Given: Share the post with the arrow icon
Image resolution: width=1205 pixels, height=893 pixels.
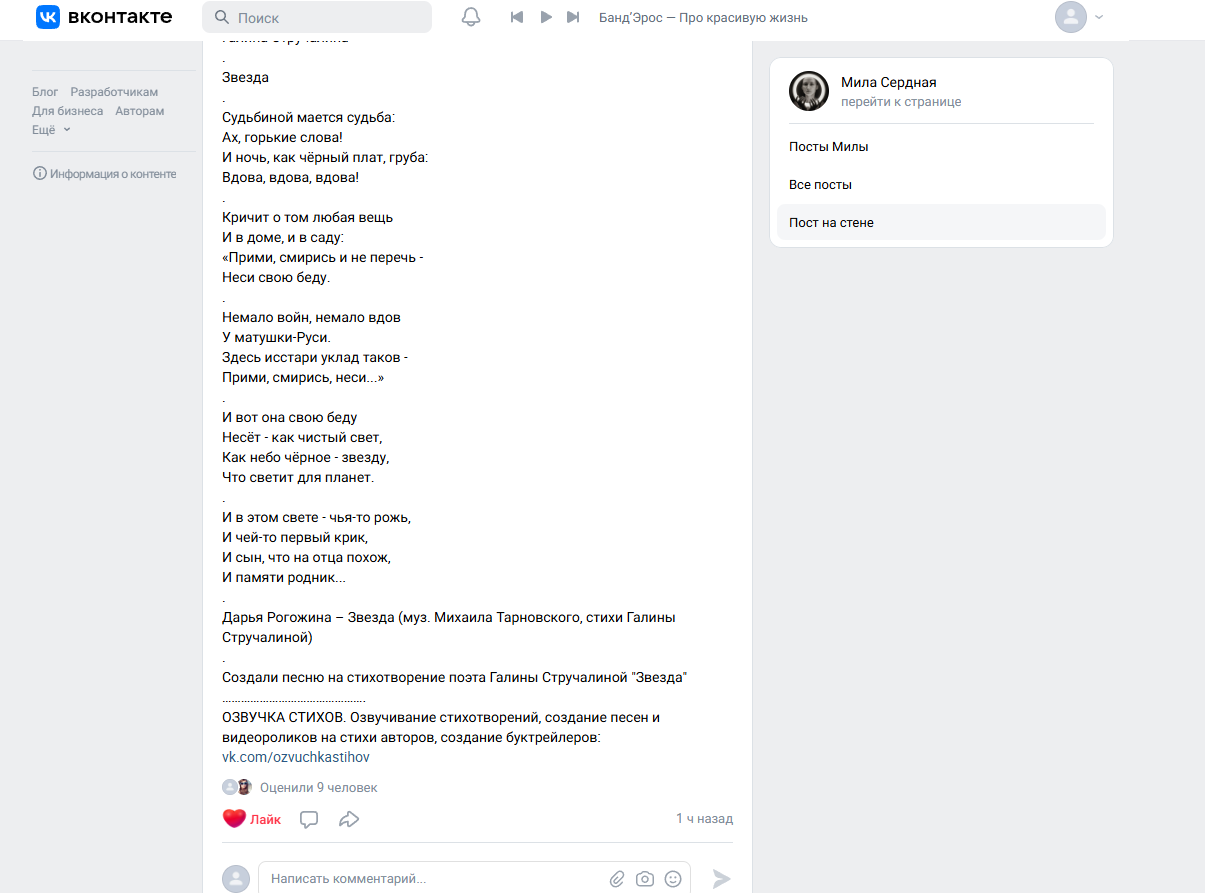Looking at the screenshot, I should point(349,819).
